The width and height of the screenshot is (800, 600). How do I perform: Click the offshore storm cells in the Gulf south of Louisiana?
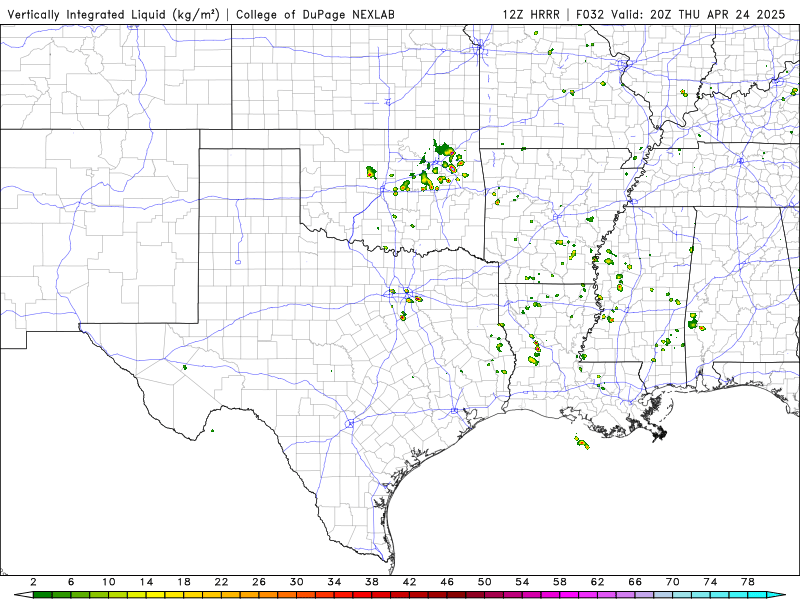coord(582,442)
